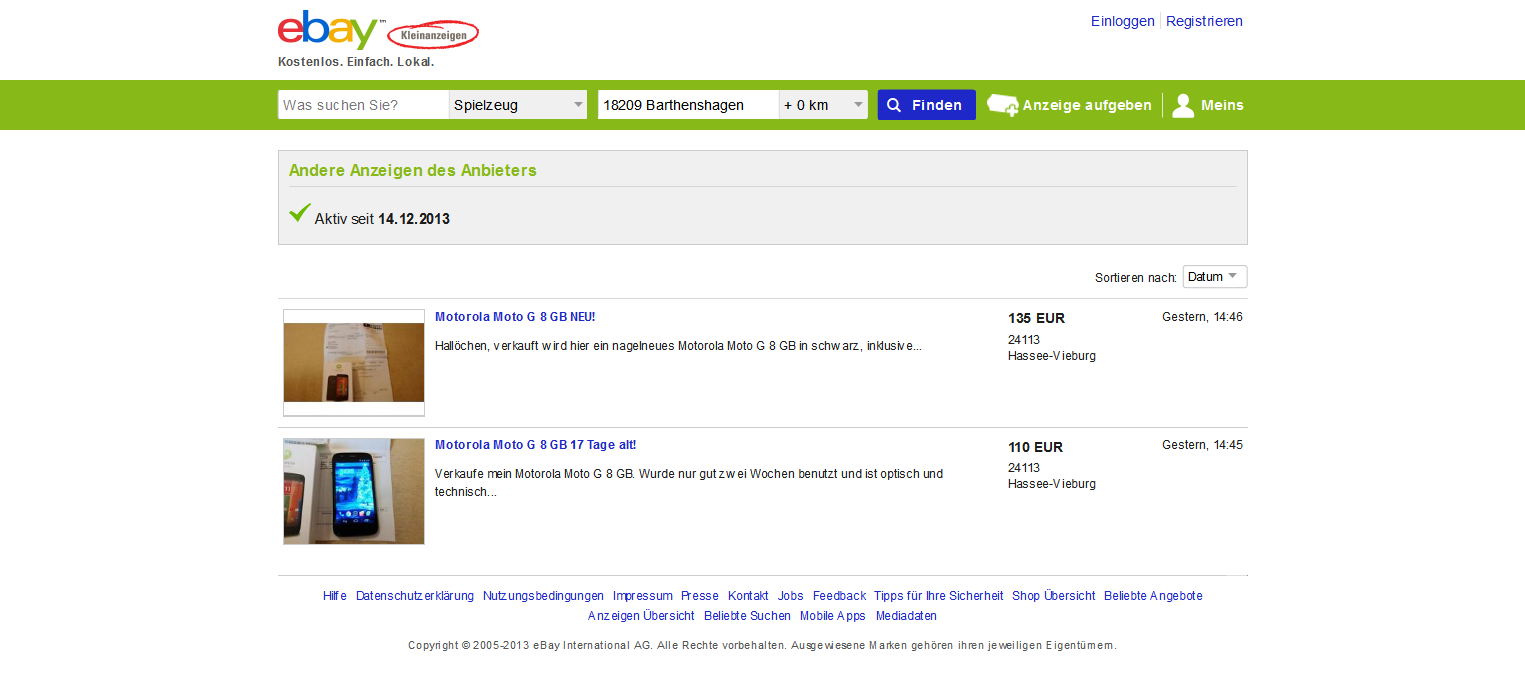The image size is (1525, 697).
Task: Open listing 'Motorola Moto G 8 GB 17 Tage alt!'
Action: pyautogui.click(x=536, y=445)
